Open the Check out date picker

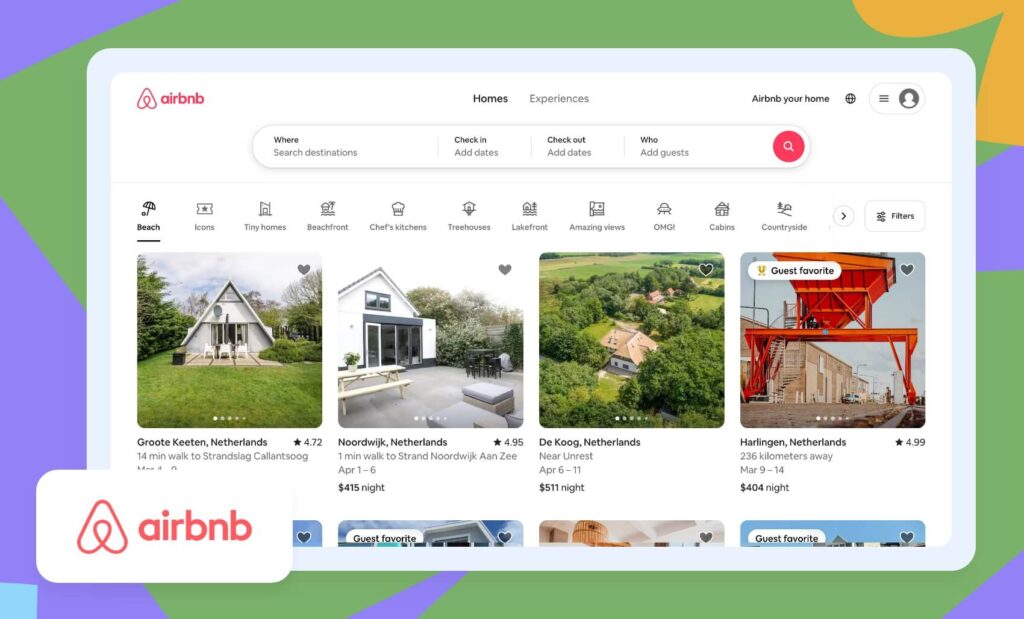577,146
